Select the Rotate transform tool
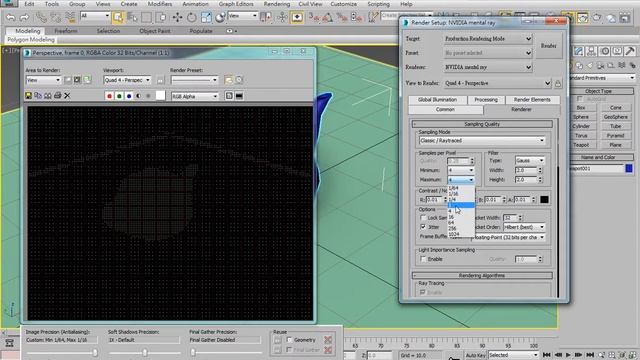640x360 pixels. coord(191,17)
